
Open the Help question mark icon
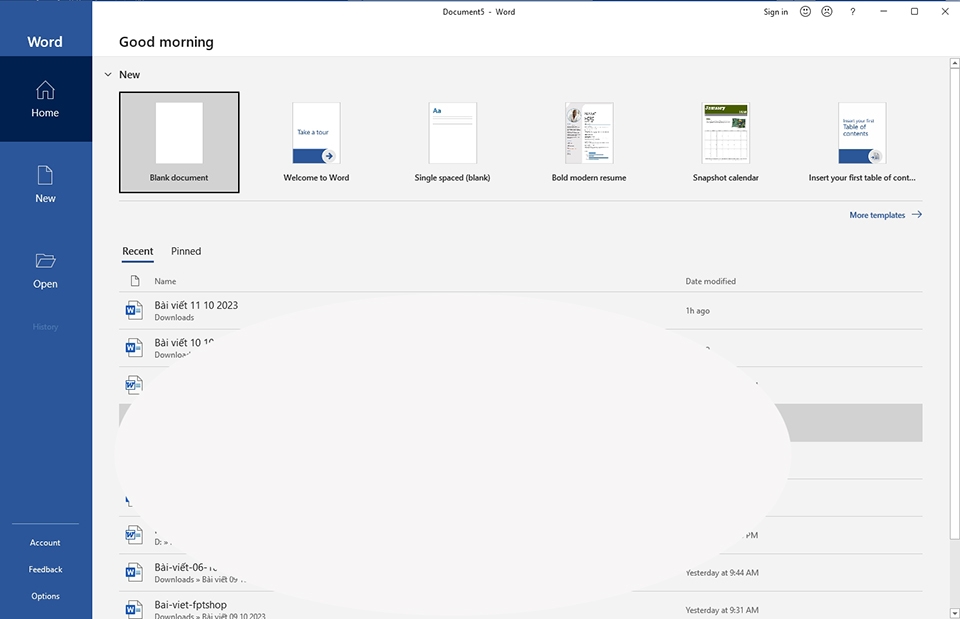click(x=852, y=12)
